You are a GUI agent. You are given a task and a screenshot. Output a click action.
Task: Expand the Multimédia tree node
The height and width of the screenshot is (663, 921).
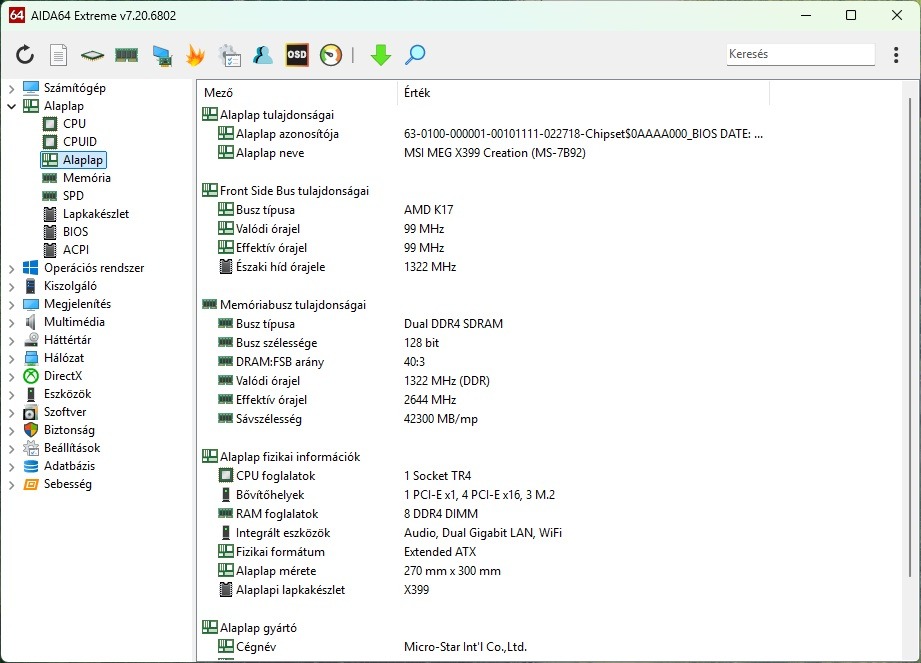click(11, 322)
